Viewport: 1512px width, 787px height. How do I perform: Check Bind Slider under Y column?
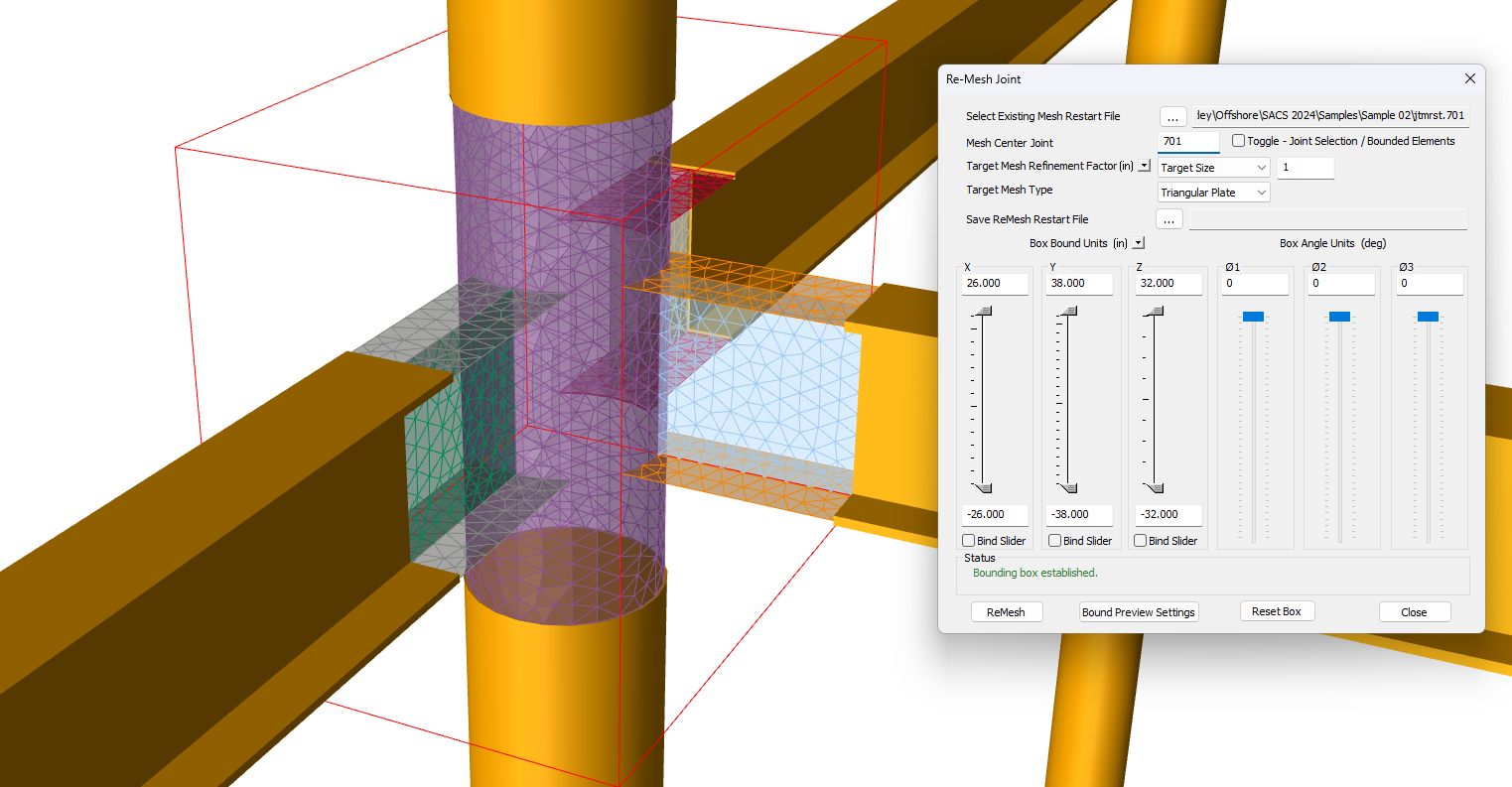point(1055,541)
